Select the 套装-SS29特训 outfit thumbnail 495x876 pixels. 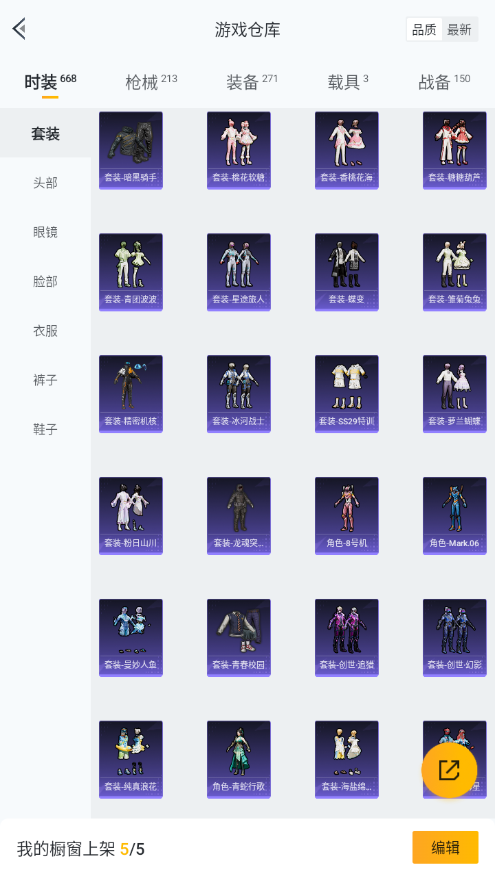[x=347, y=394]
